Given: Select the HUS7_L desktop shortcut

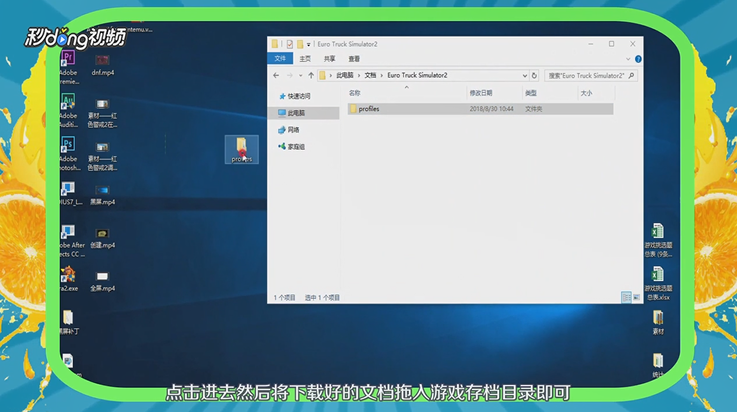Looking at the screenshot, I should [71, 194].
